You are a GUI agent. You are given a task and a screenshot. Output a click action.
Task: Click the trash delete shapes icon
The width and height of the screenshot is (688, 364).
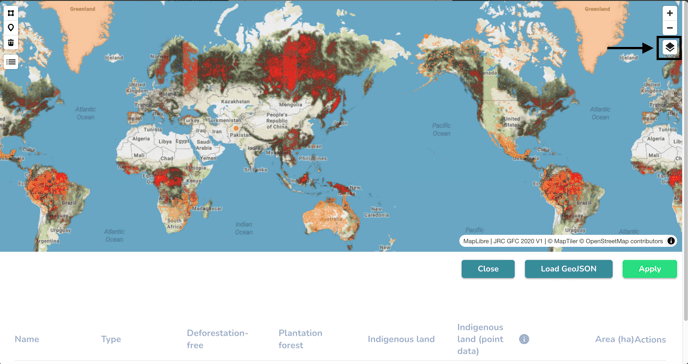click(x=11, y=43)
